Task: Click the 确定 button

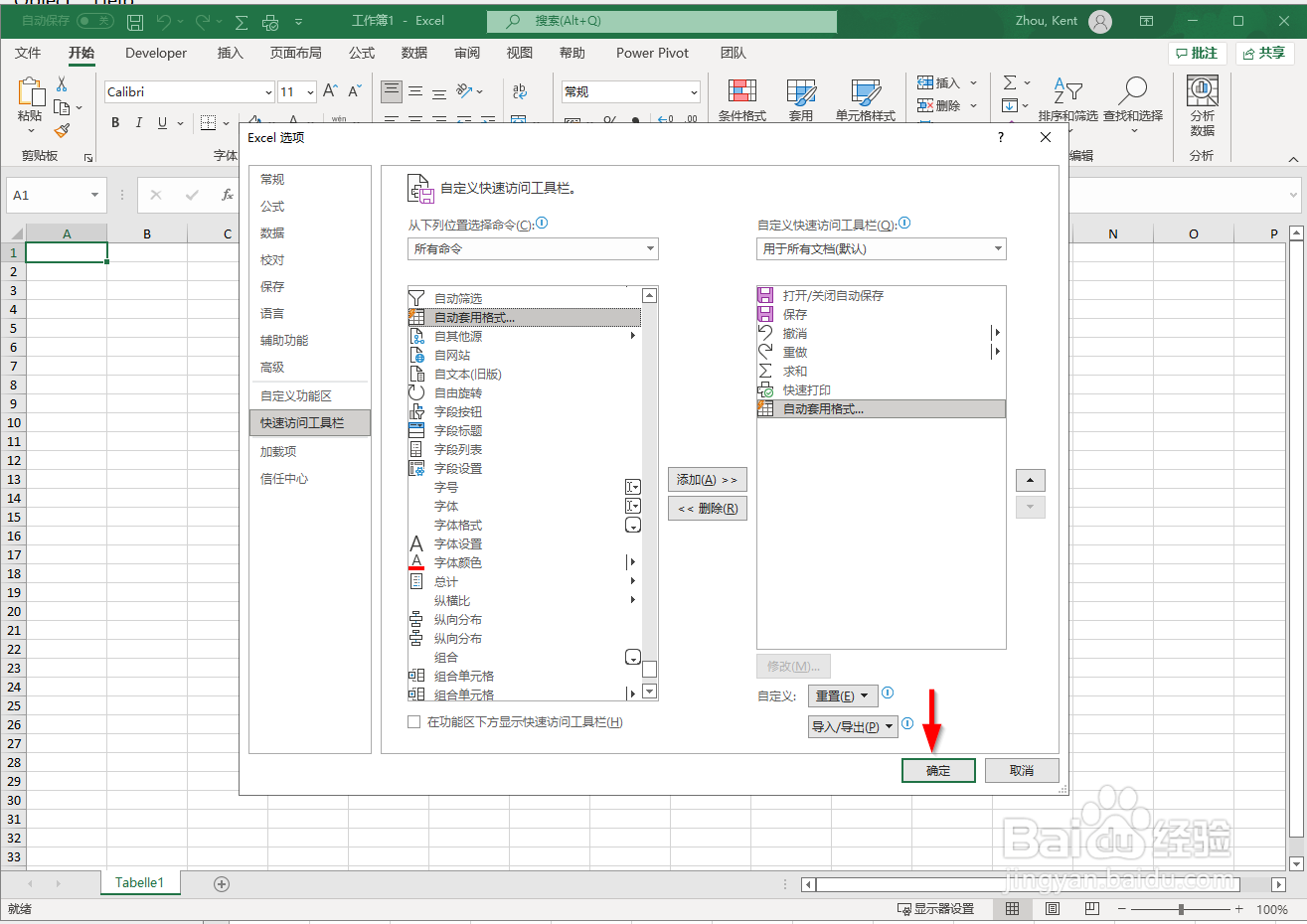Action: [x=938, y=771]
